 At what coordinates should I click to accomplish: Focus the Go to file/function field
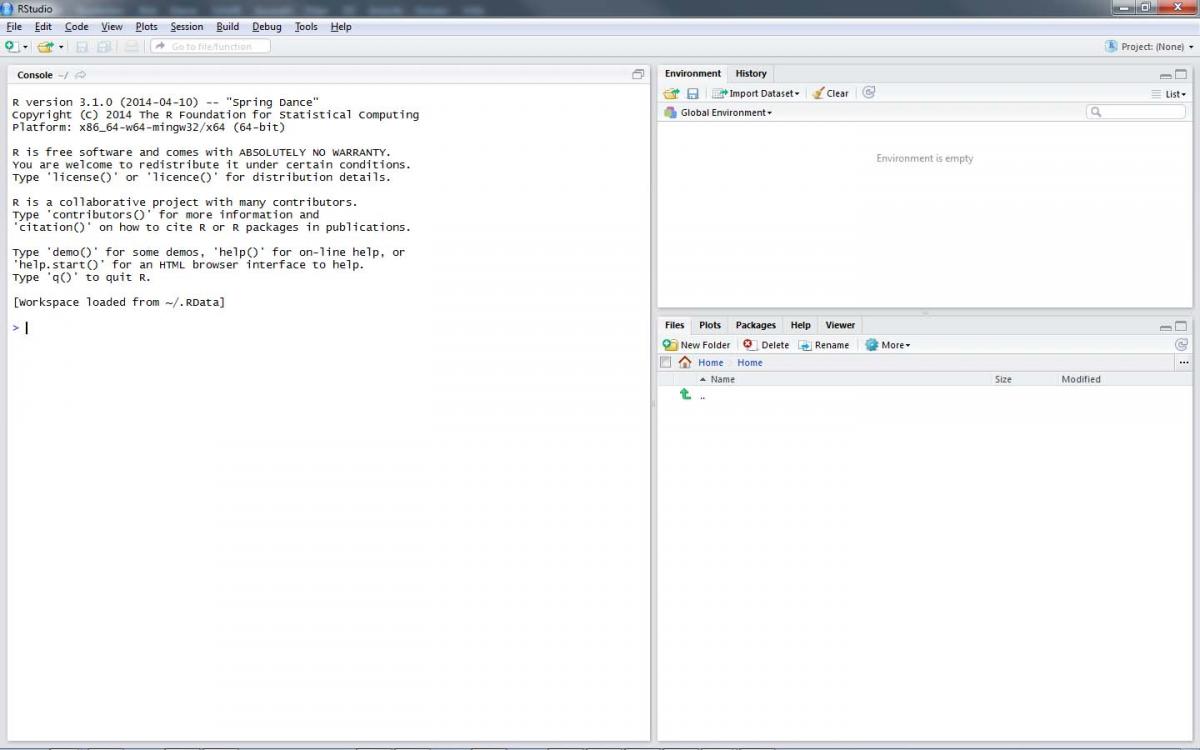pos(210,46)
